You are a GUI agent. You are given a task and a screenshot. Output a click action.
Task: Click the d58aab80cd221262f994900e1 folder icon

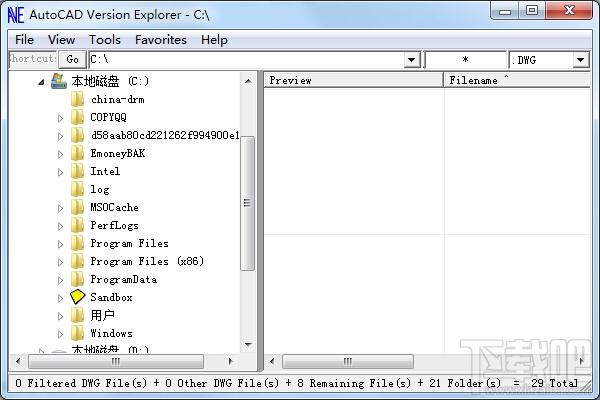77,135
